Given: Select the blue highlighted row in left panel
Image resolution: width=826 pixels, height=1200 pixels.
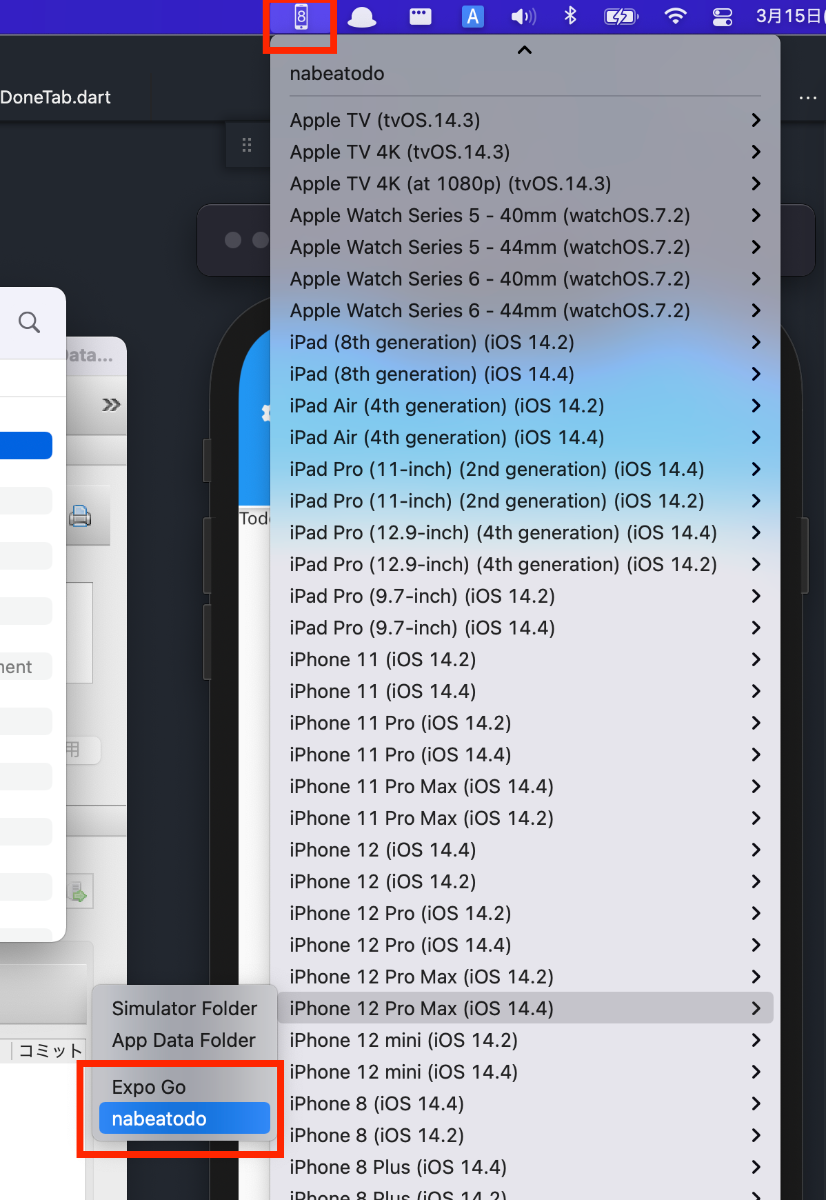Looking at the screenshot, I should tap(26, 445).
